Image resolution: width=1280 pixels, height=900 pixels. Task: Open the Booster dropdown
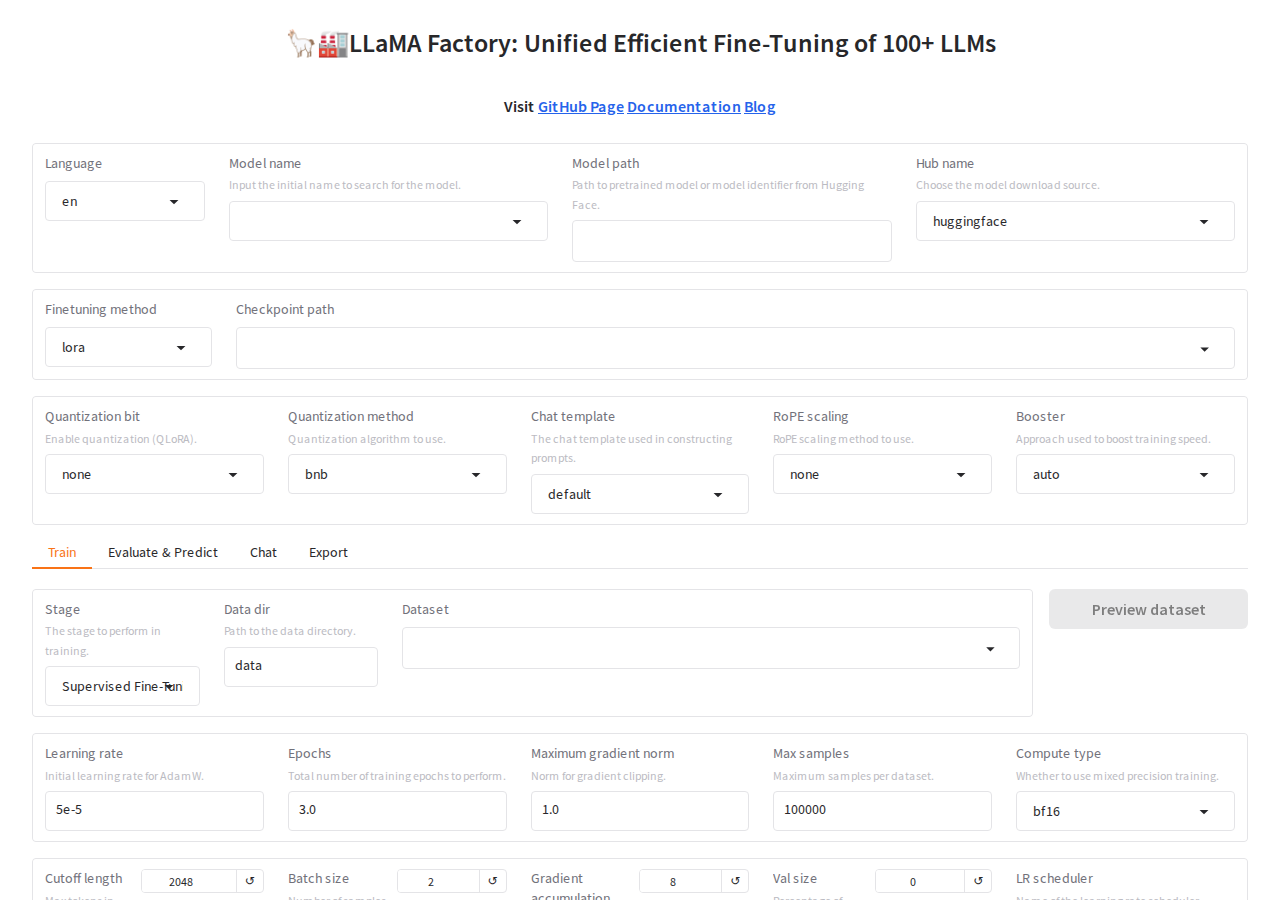pos(1125,474)
